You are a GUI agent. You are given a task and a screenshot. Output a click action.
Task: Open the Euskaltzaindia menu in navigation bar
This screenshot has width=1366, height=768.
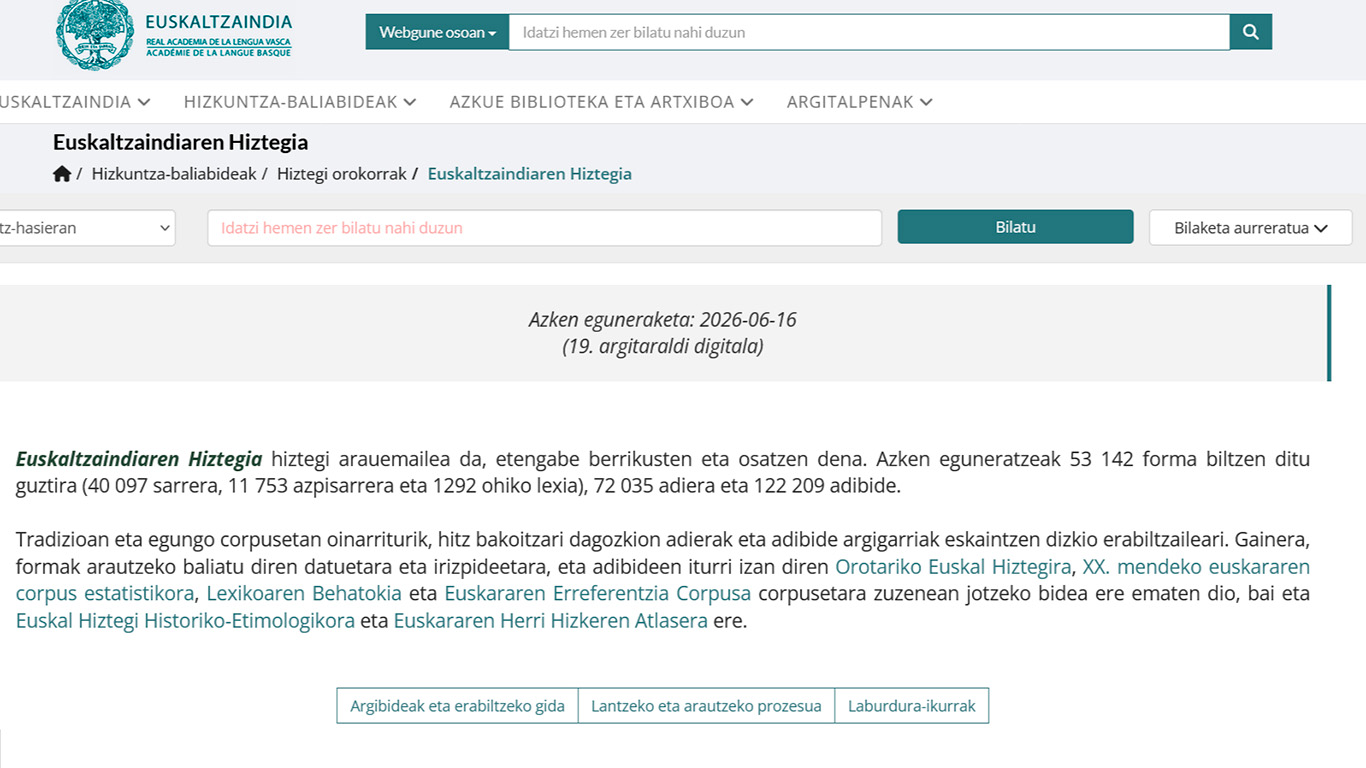tap(75, 102)
